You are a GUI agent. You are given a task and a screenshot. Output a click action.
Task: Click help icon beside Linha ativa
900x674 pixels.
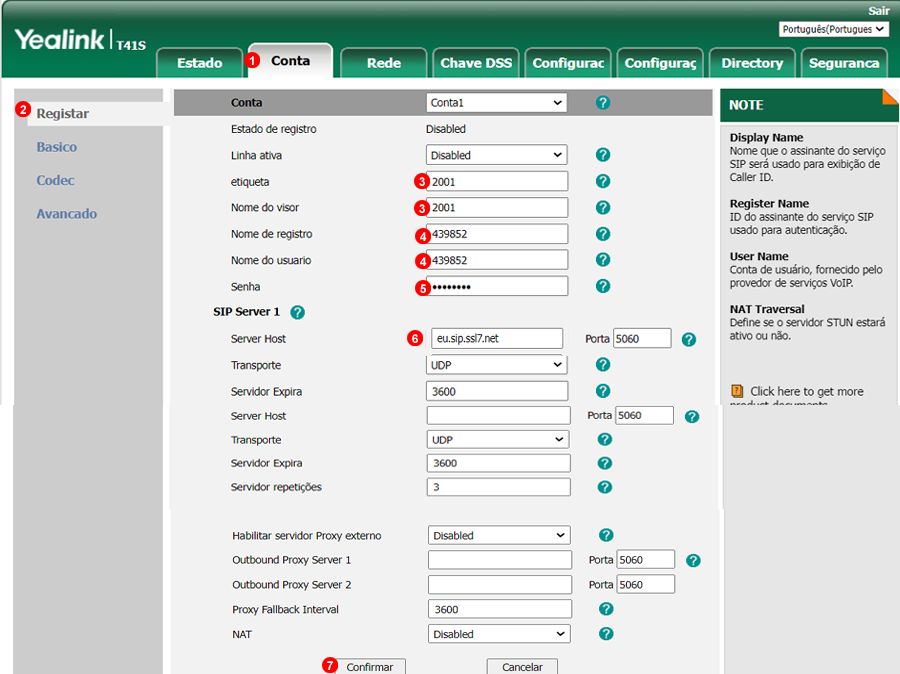(602, 155)
